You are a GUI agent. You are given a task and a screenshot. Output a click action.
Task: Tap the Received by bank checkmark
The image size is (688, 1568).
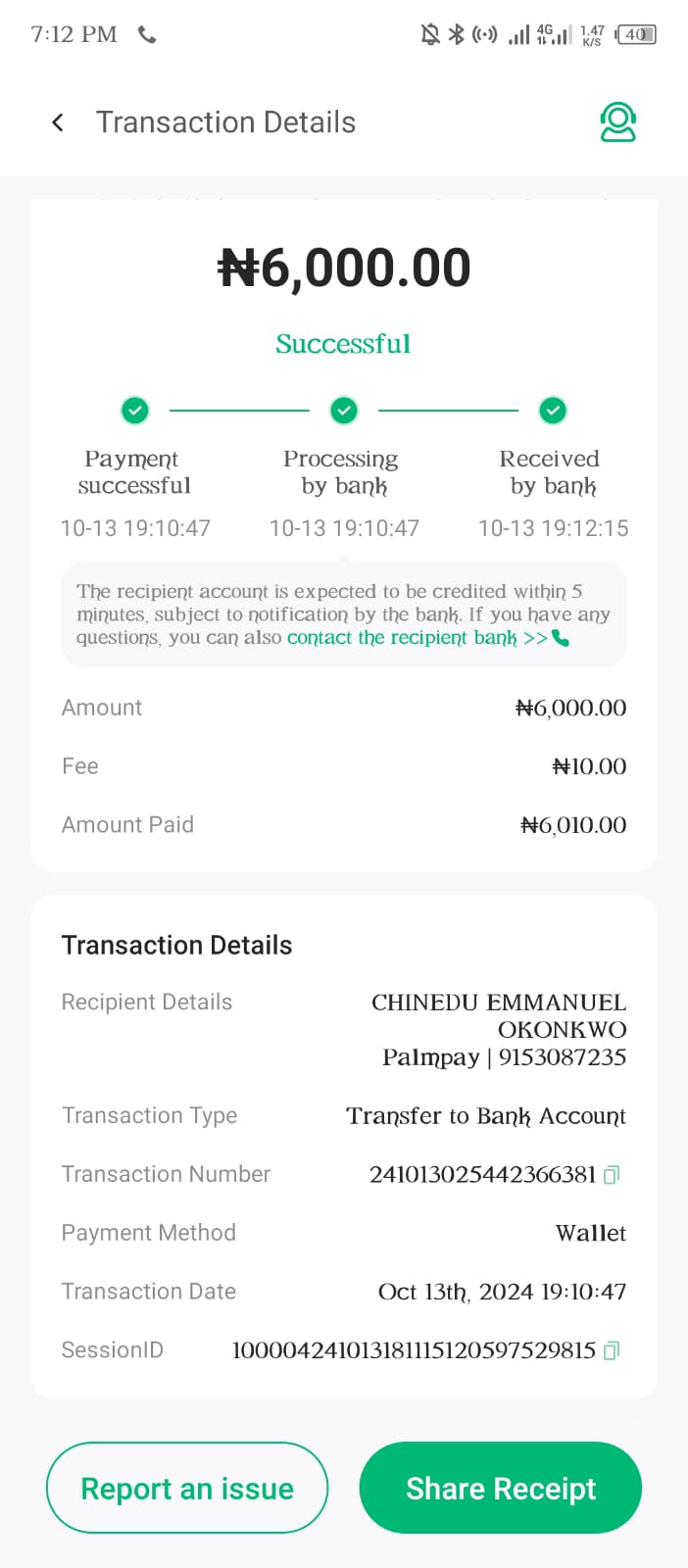click(x=553, y=411)
